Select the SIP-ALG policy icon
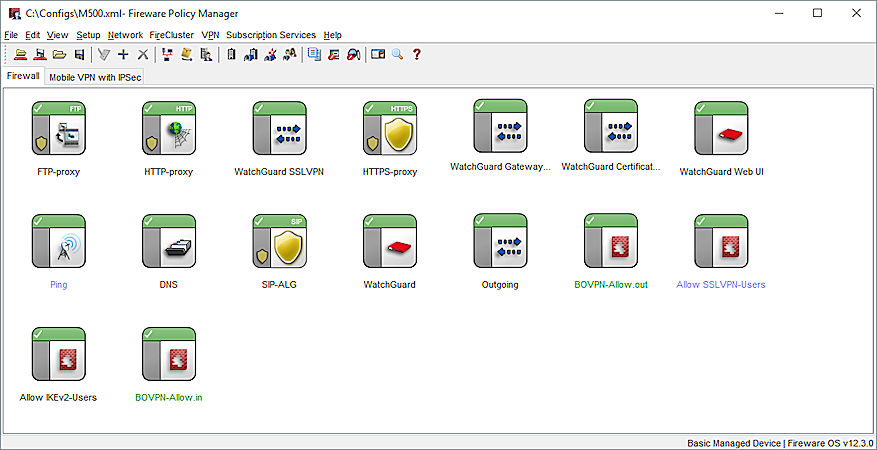Image resolution: width=877 pixels, height=450 pixels. click(x=279, y=241)
